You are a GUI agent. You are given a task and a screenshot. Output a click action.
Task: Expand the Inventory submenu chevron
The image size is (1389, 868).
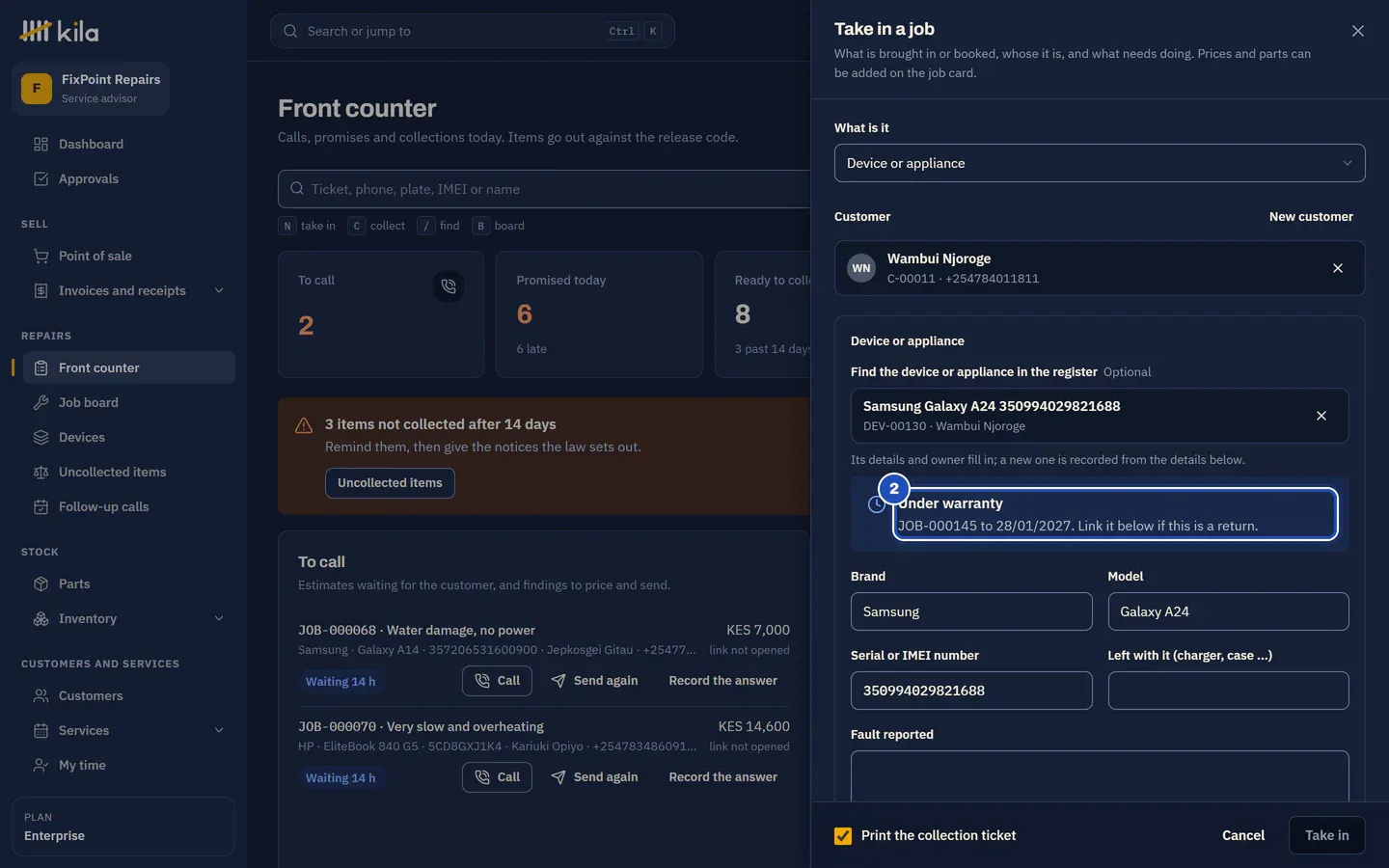[219, 618]
